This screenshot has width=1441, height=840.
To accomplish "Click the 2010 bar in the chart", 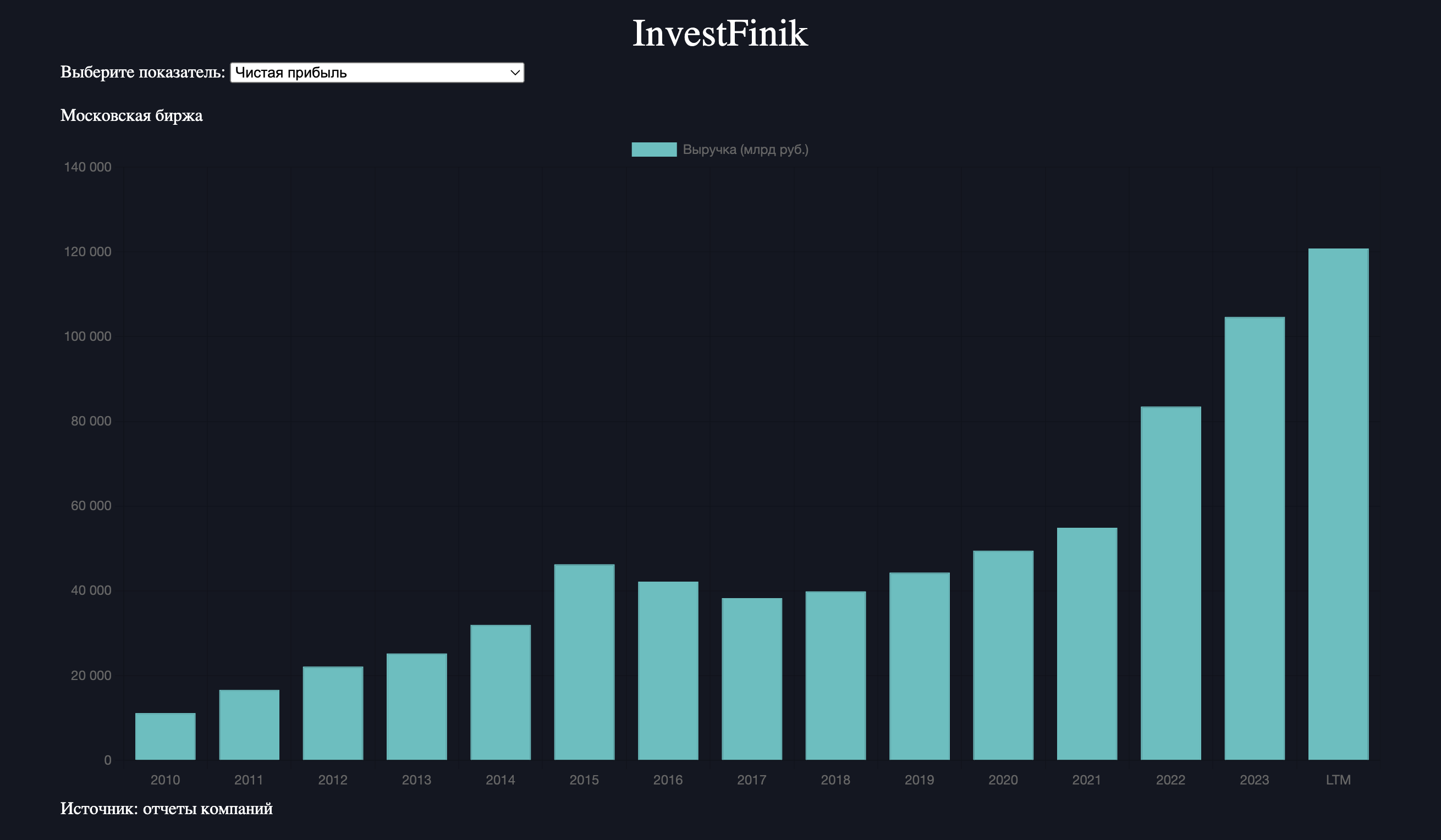I will [x=165, y=736].
